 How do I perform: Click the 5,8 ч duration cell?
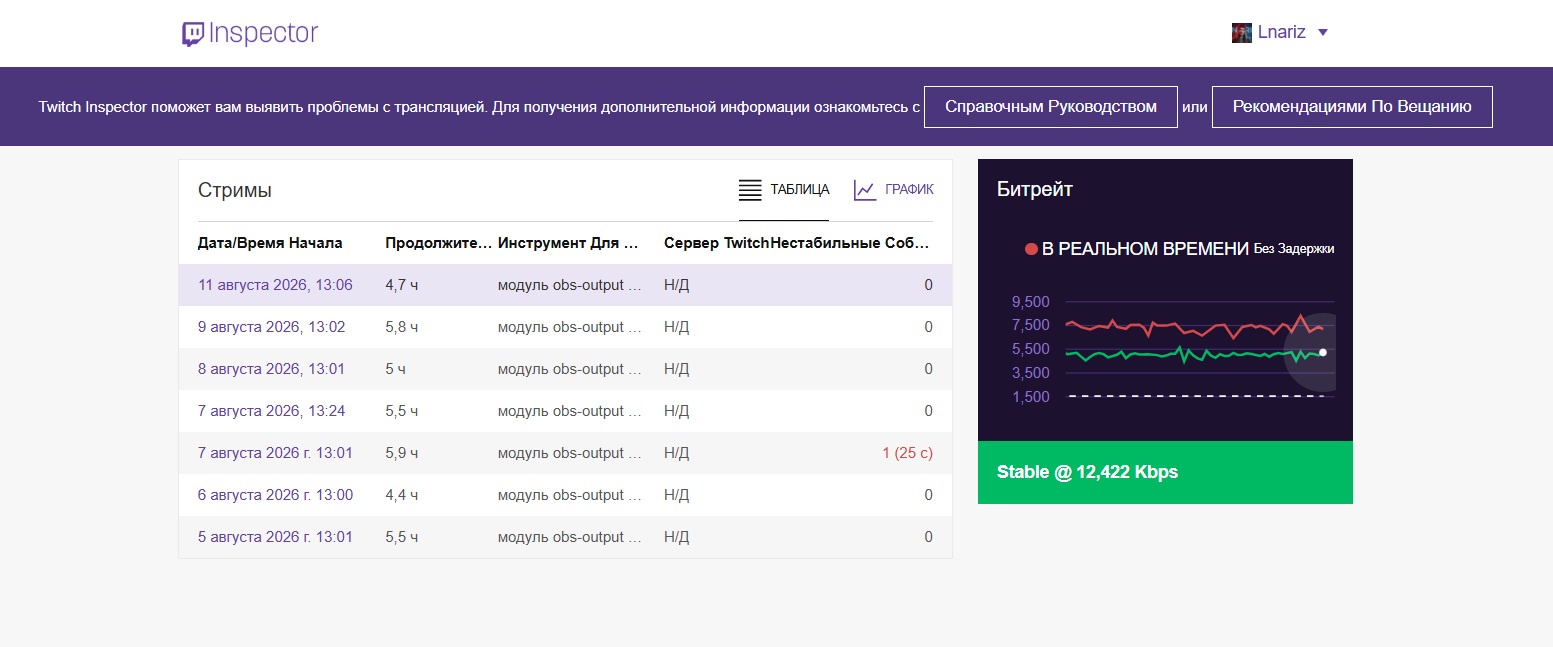pos(401,327)
